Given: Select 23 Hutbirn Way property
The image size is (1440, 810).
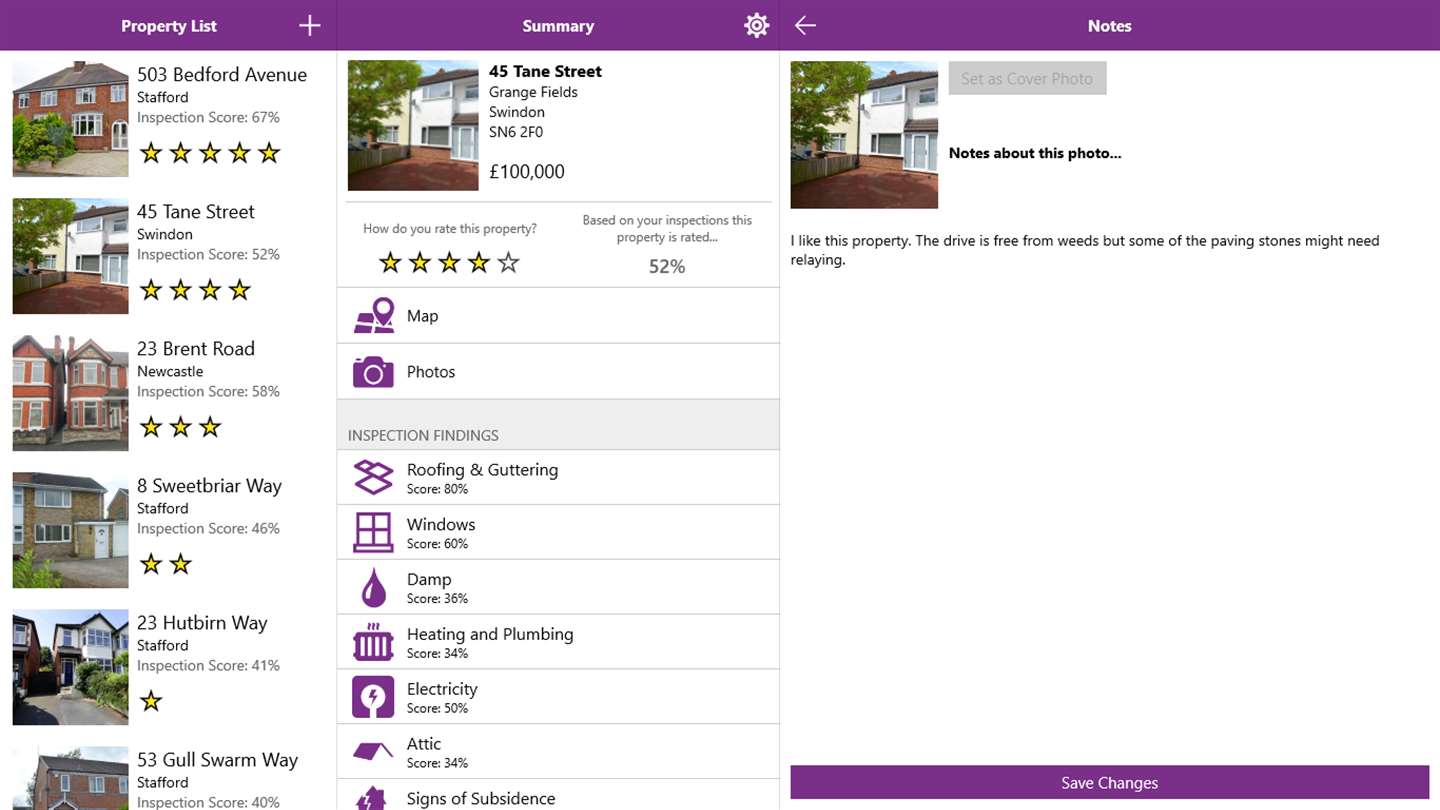Looking at the screenshot, I should tap(168, 667).
